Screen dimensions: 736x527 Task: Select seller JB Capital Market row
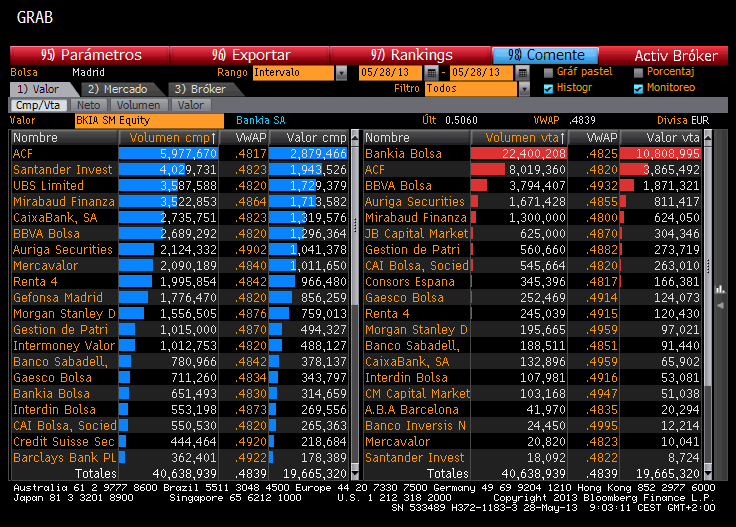pos(533,234)
